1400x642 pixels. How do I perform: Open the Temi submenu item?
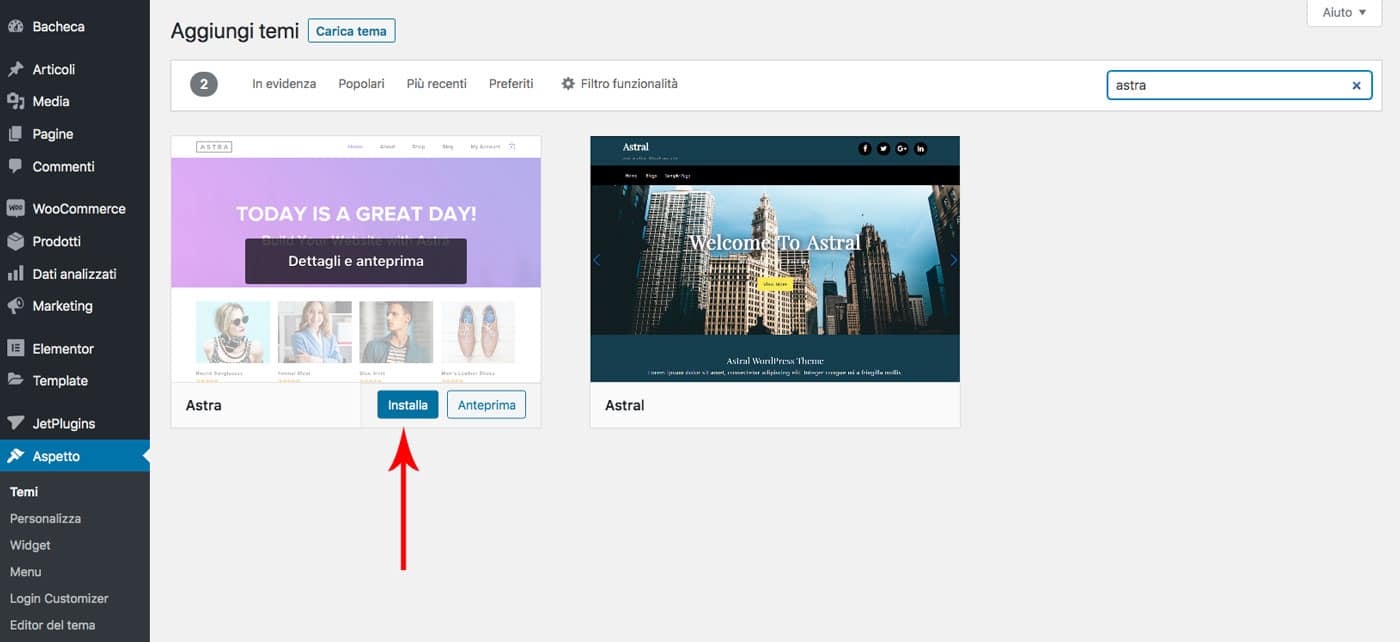click(x=24, y=492)
